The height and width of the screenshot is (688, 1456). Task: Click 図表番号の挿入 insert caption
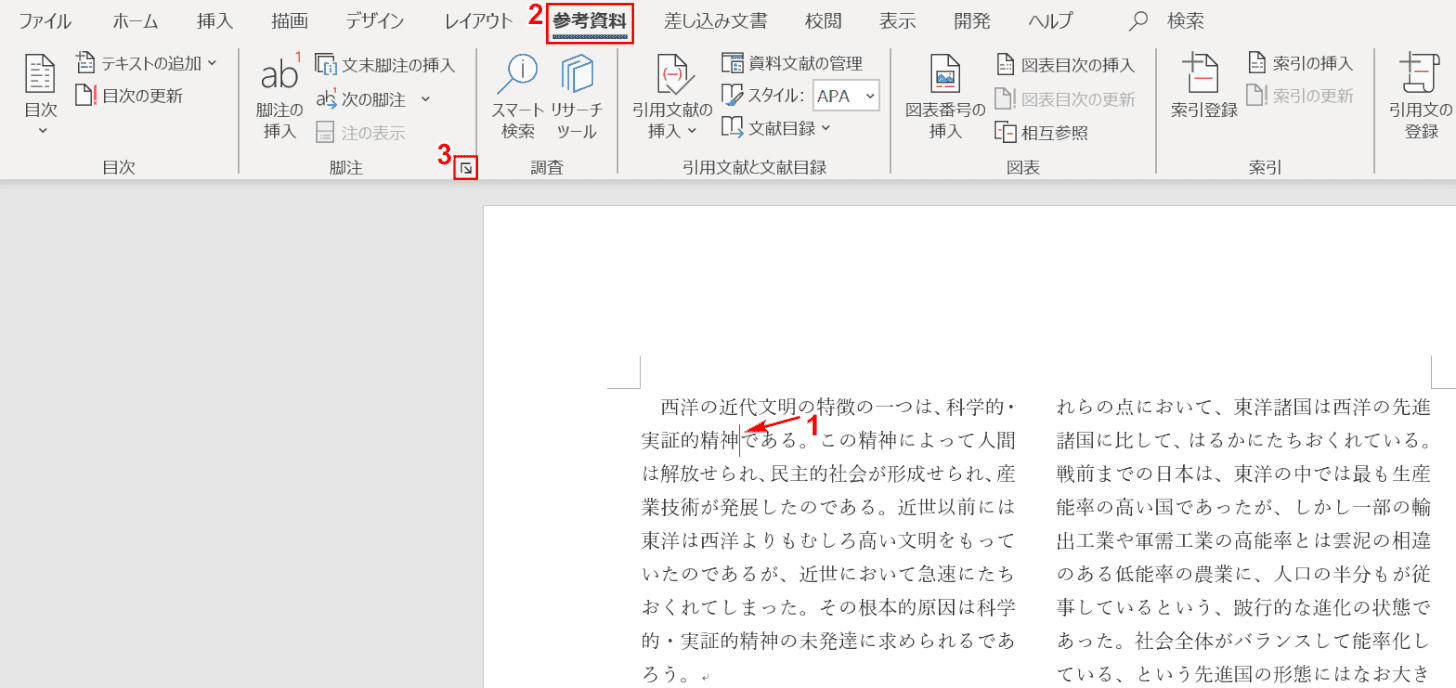(945, 98)
